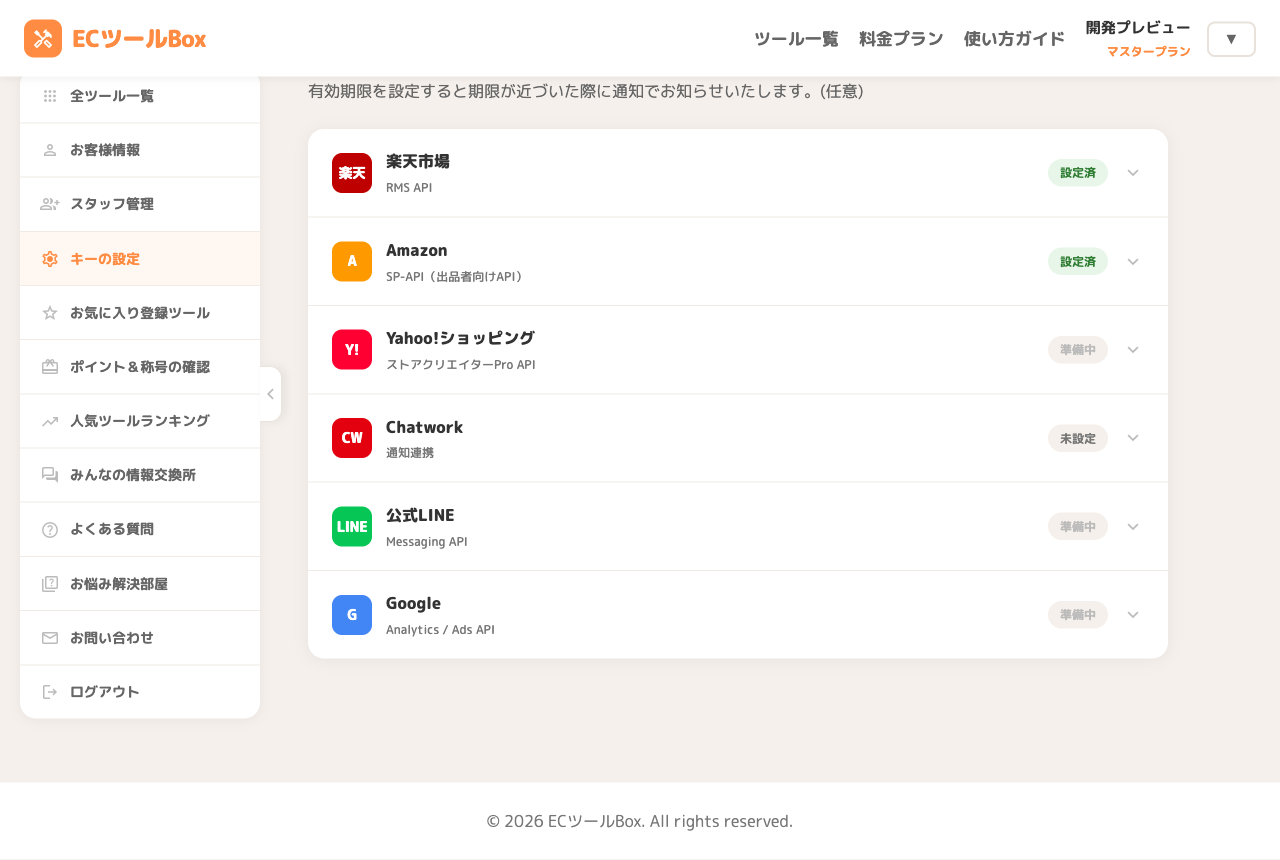The height and width of the screenshot is (860, 1280).
Task: Click the grid icon beside 全ツール一覧
Action: click(x=50, y=96)
